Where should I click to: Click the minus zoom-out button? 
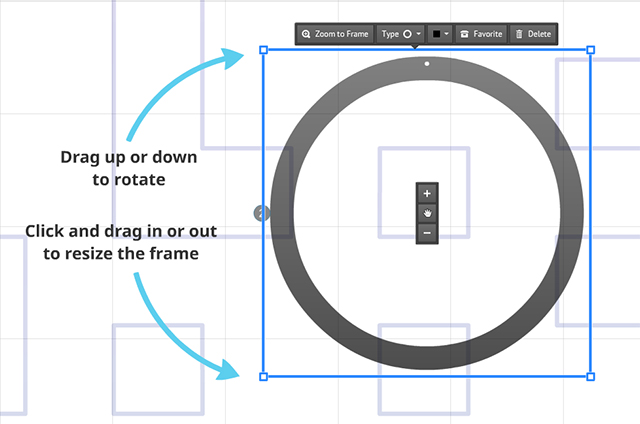pyautogui.click(x=427, y=233)
